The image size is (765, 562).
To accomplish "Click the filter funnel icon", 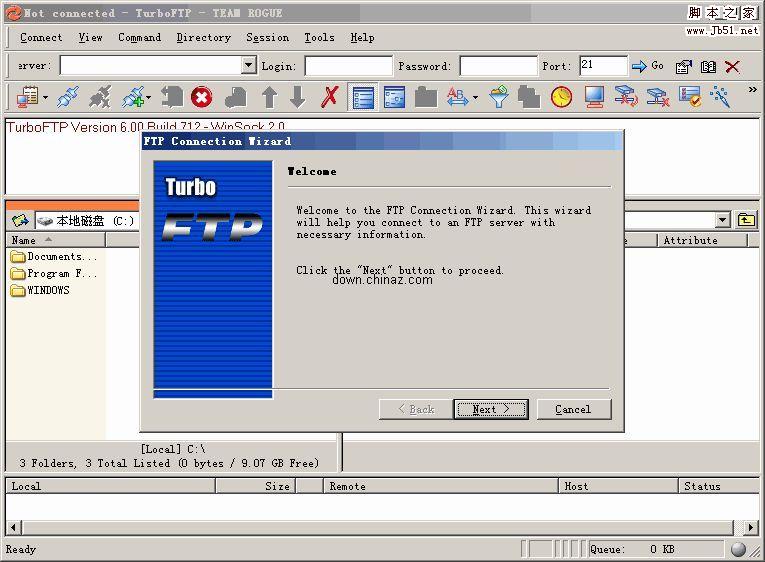I will click(x=499, y=97).
